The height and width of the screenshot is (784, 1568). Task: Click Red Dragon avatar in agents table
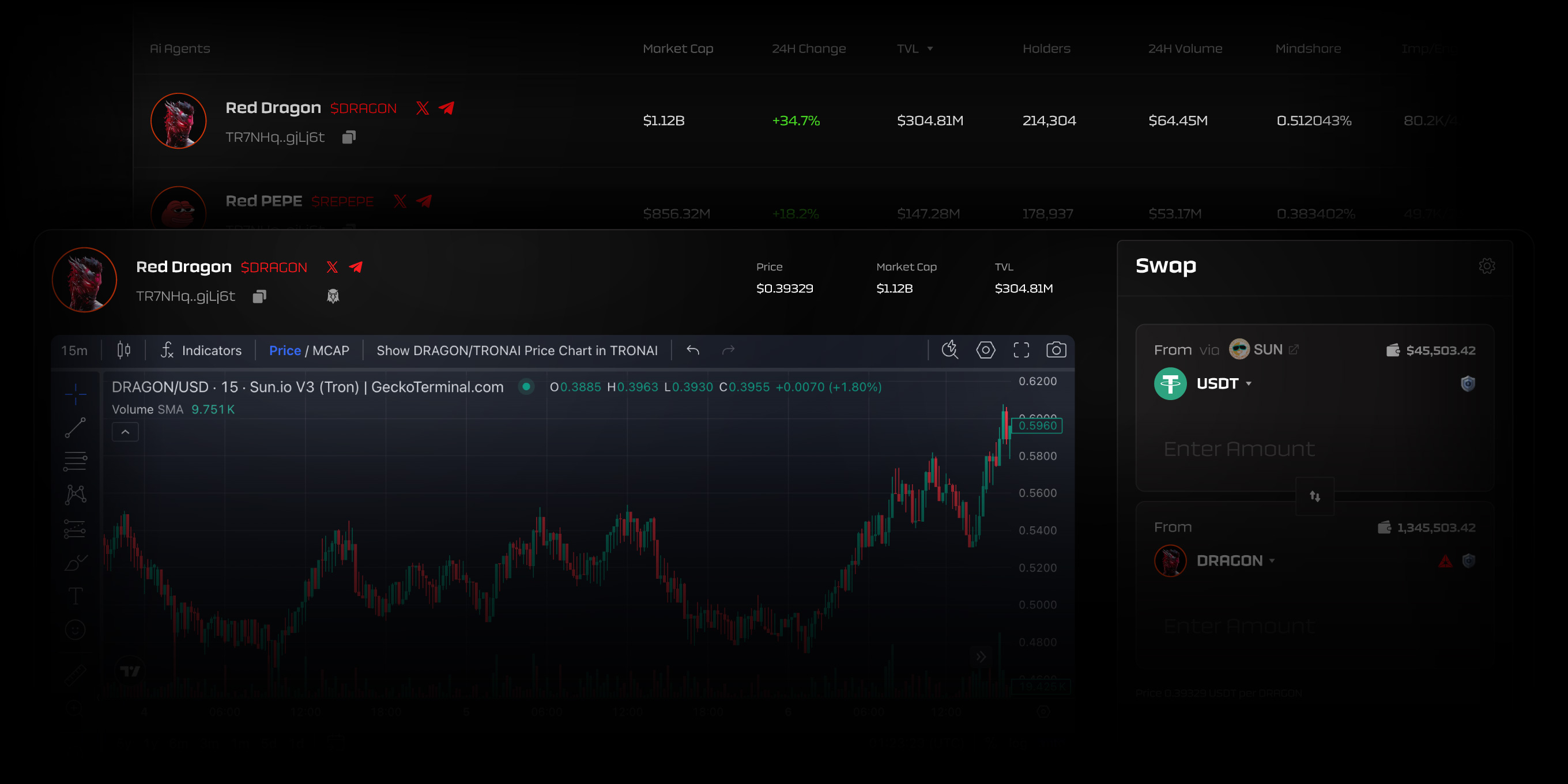pyautogui.click(x=178, y=120)
